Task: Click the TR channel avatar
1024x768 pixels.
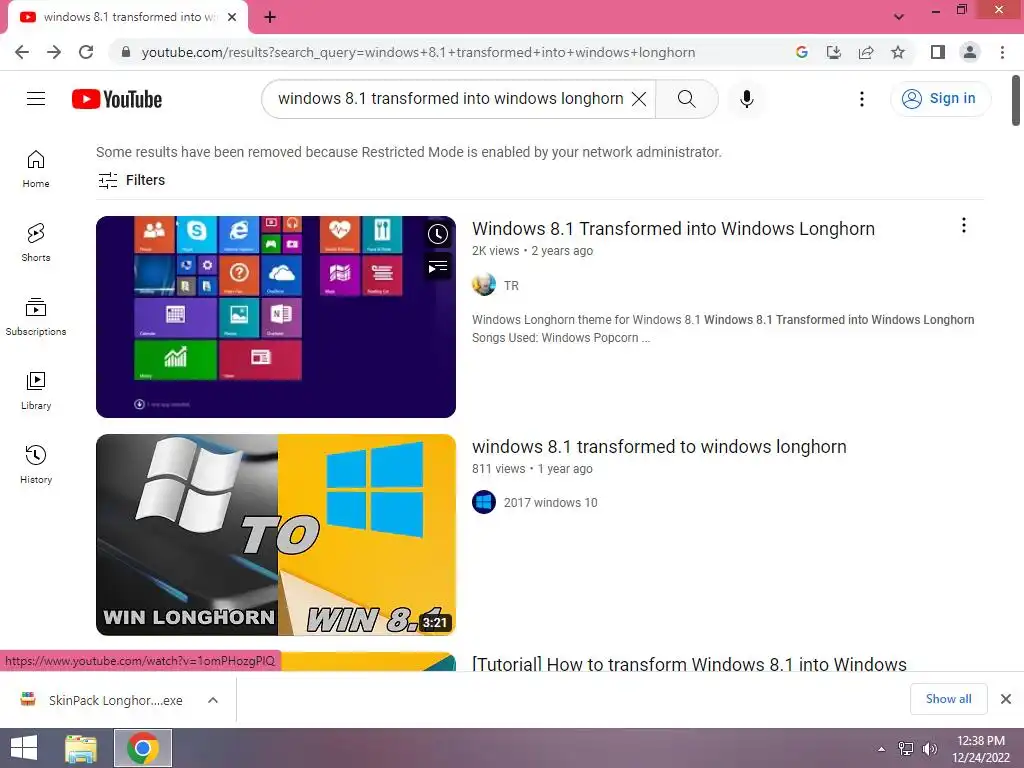Action: [x=484, y=285]
